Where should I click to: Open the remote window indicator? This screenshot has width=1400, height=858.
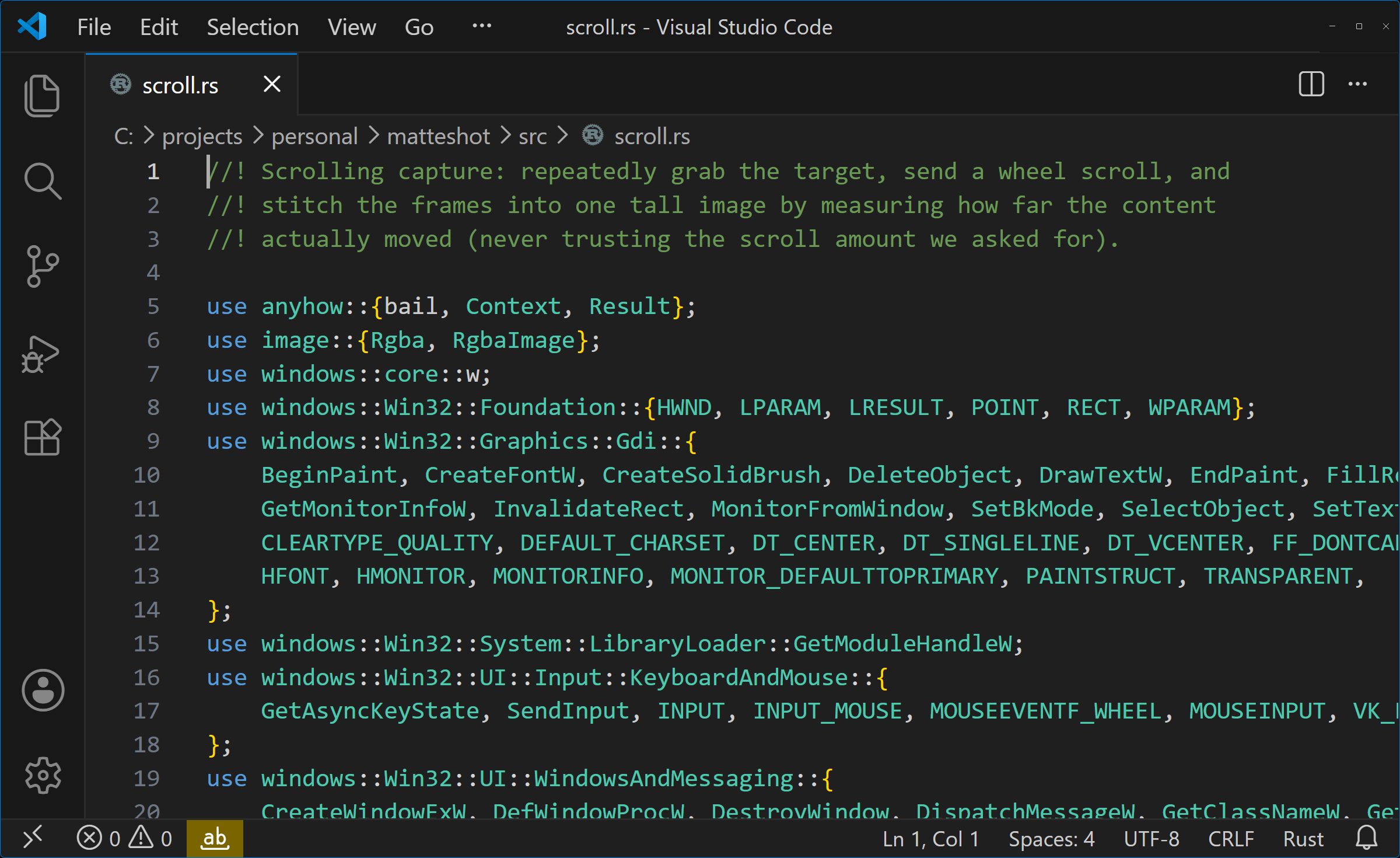pyautogui.click(x=33, y=838)
